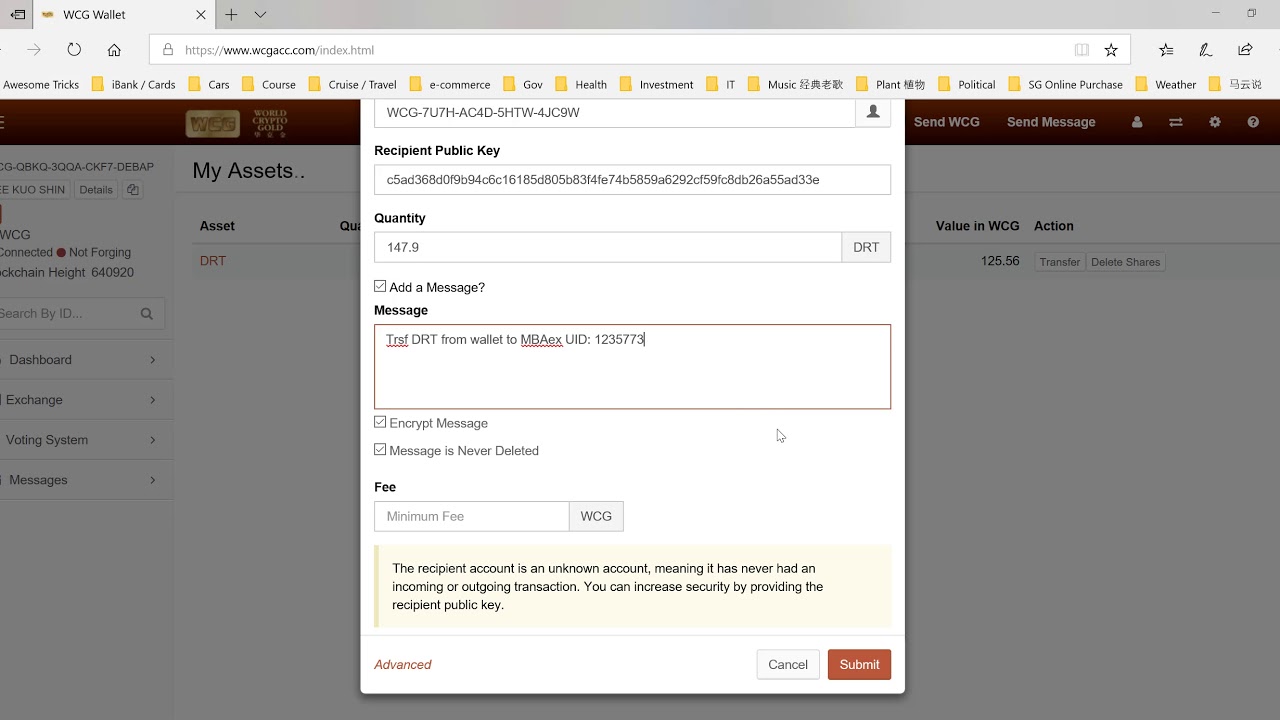Click the account Details button

pyautogui.click(x=96, y=190)
